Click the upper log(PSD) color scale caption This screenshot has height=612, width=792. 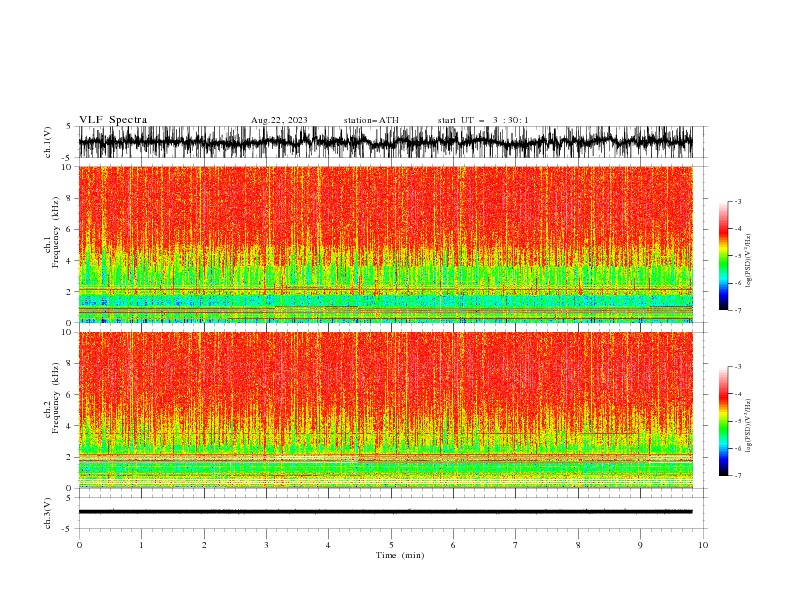[749, 261]
